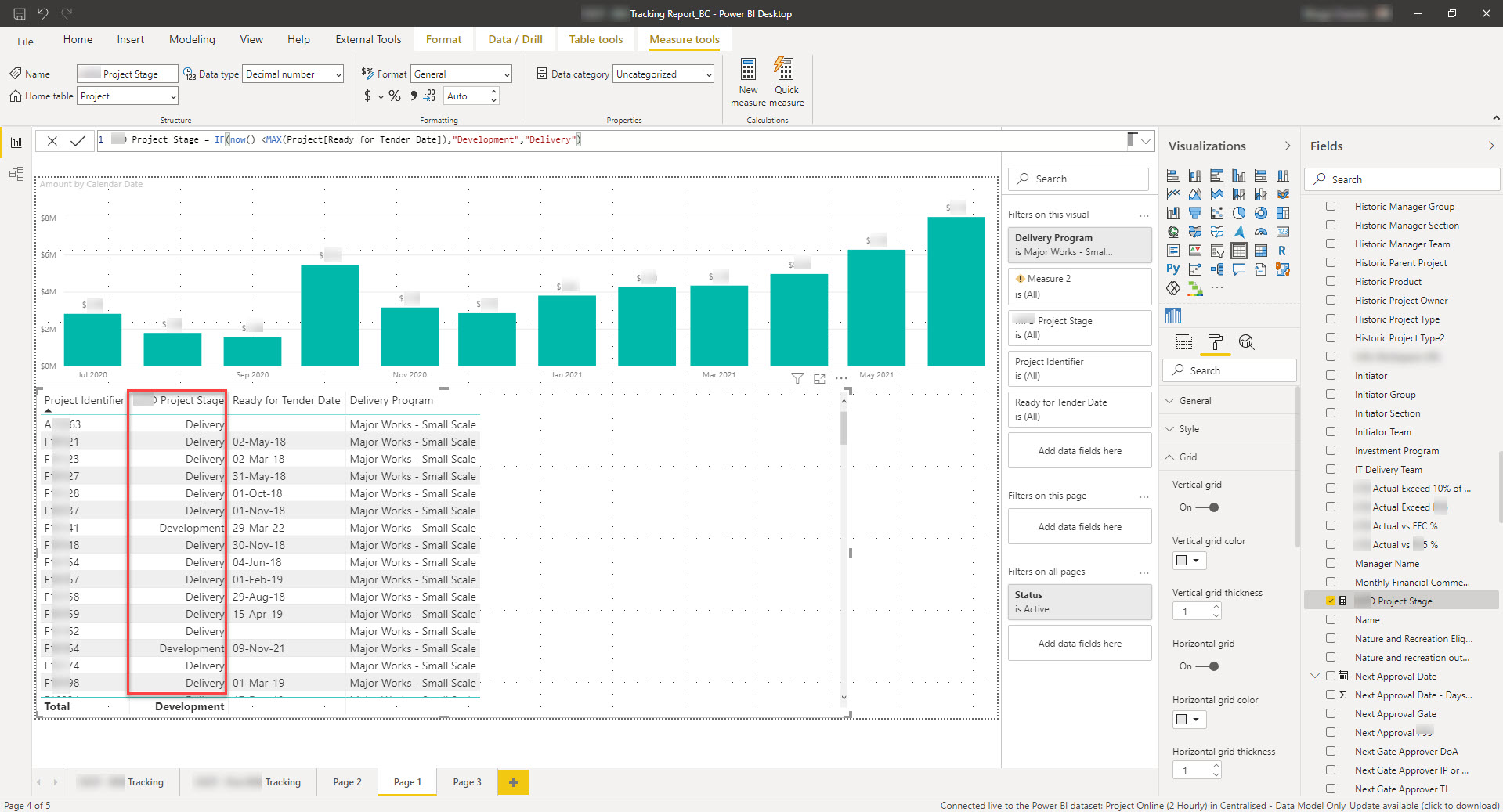Select the Map globe visualization icon
The image size is (1503, 812).
click(1172, 232)
